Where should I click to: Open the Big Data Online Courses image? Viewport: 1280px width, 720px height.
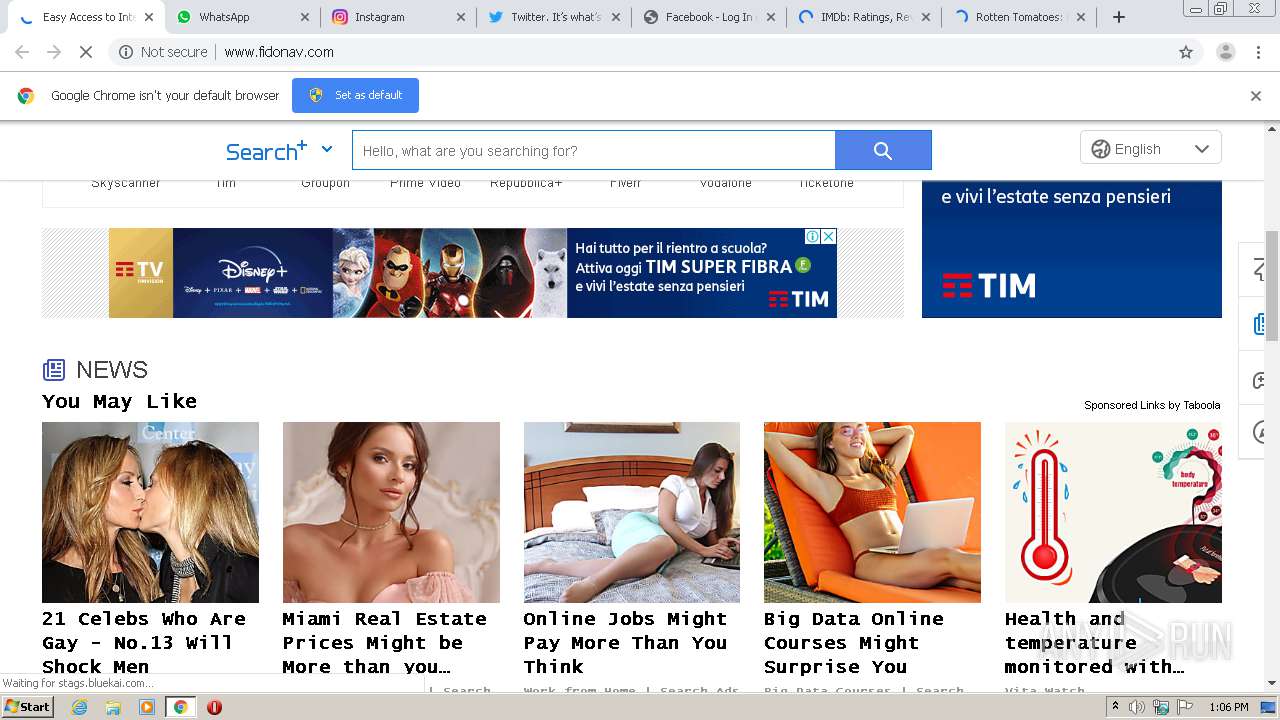point(872,512)
